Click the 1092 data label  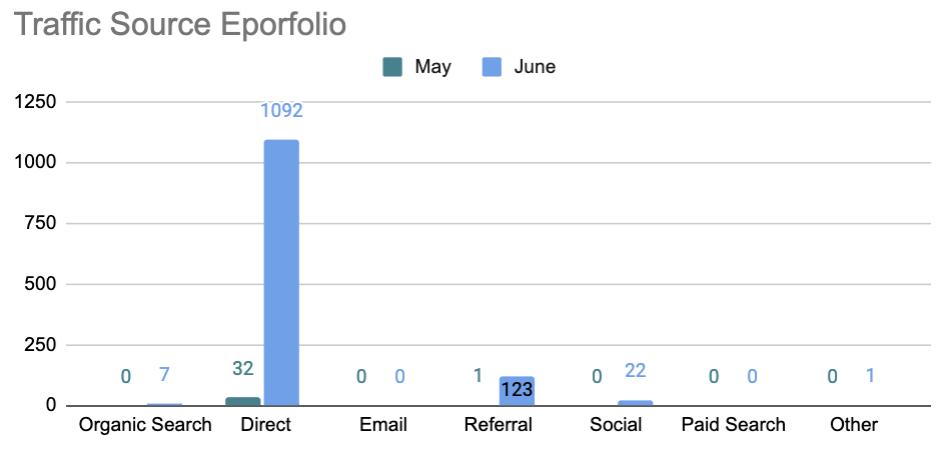click(282, 111)
